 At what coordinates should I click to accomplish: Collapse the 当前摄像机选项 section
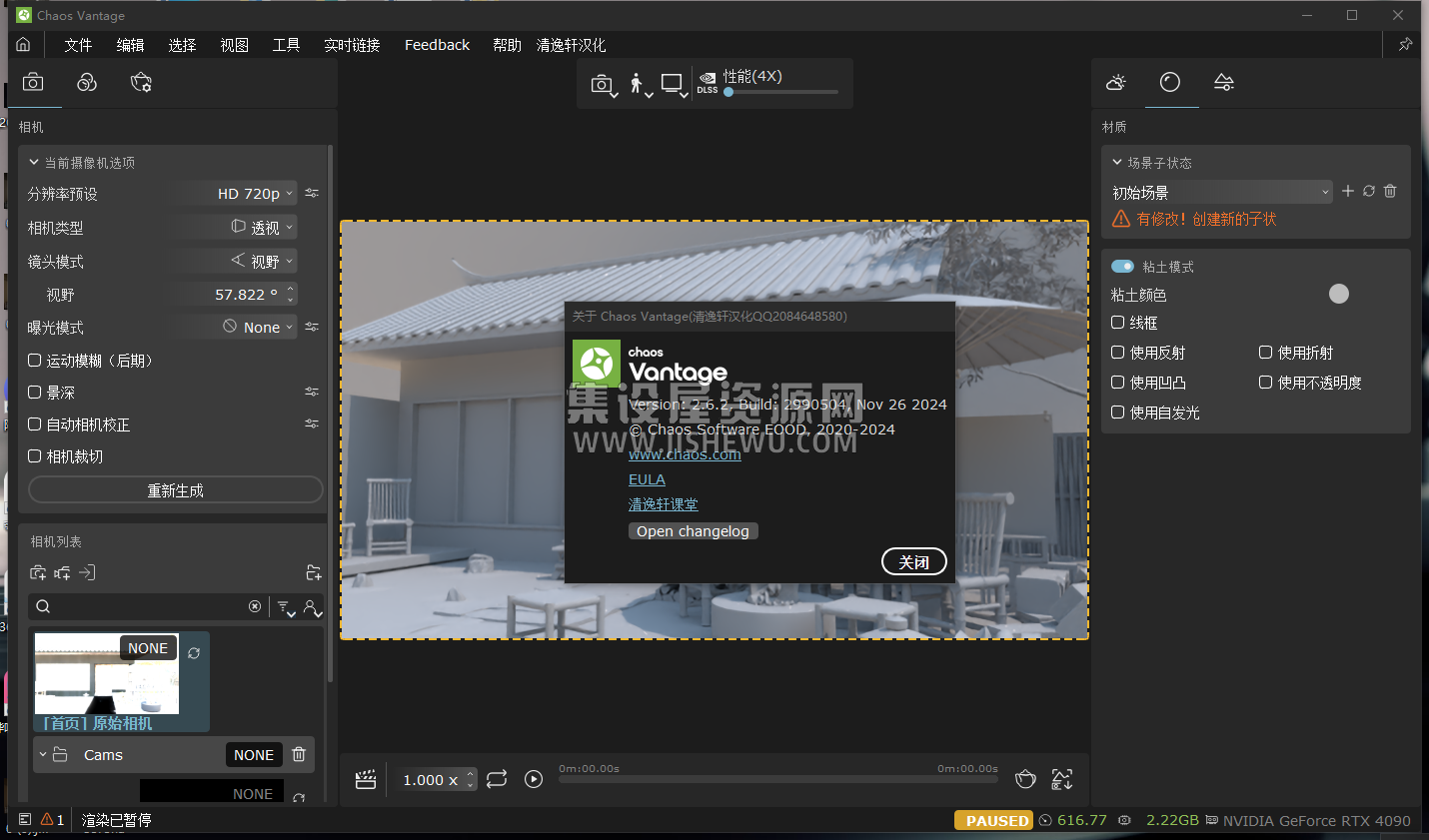pyautogui.click(x=34, y=162)
